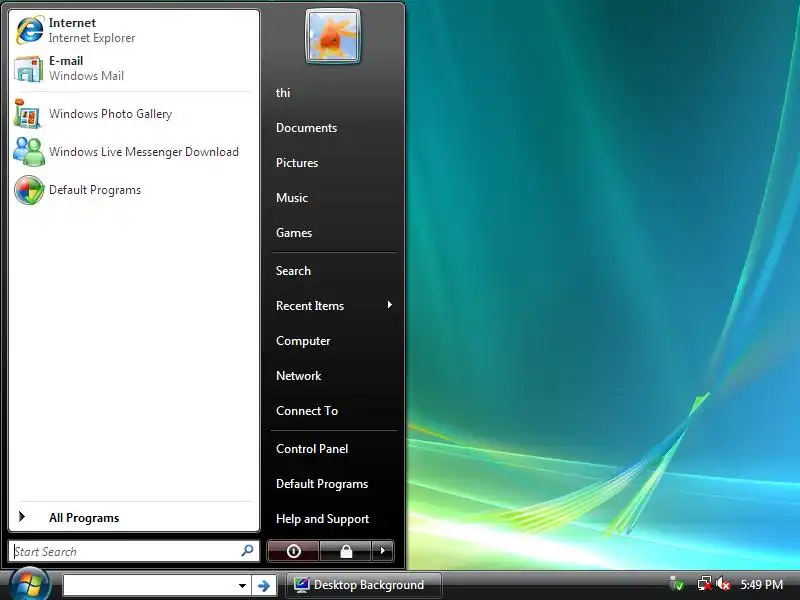Open the taskbar address bar dropdown

tap(242, 586)
